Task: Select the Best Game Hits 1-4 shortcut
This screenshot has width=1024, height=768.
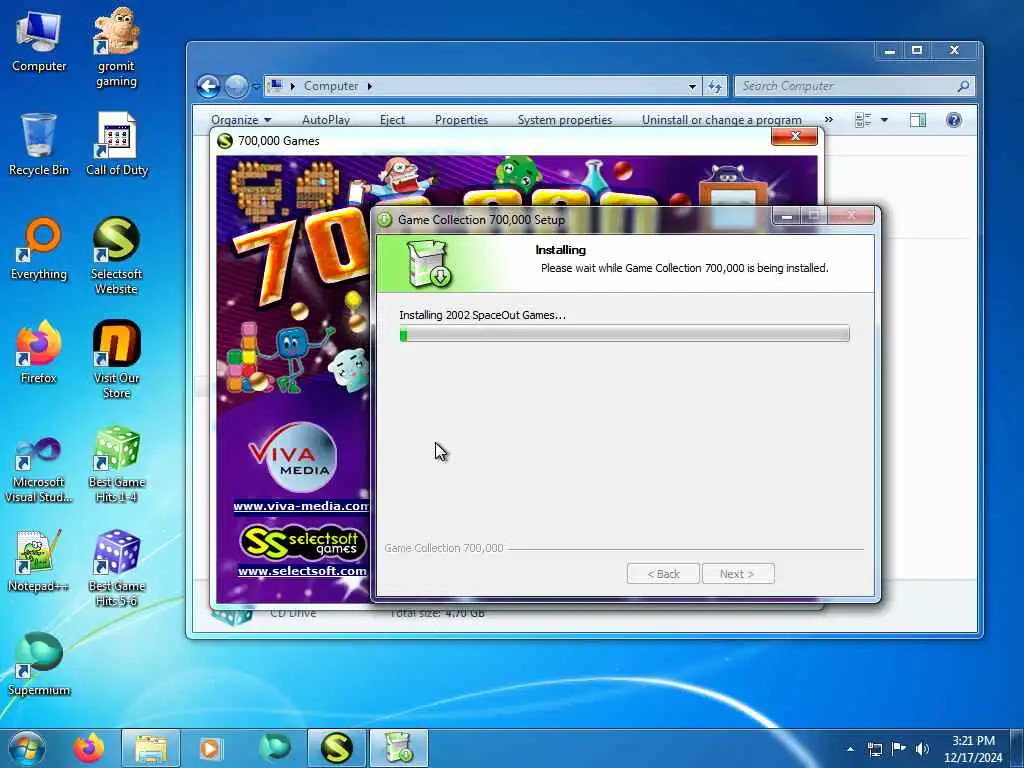Action: point(116,465)
